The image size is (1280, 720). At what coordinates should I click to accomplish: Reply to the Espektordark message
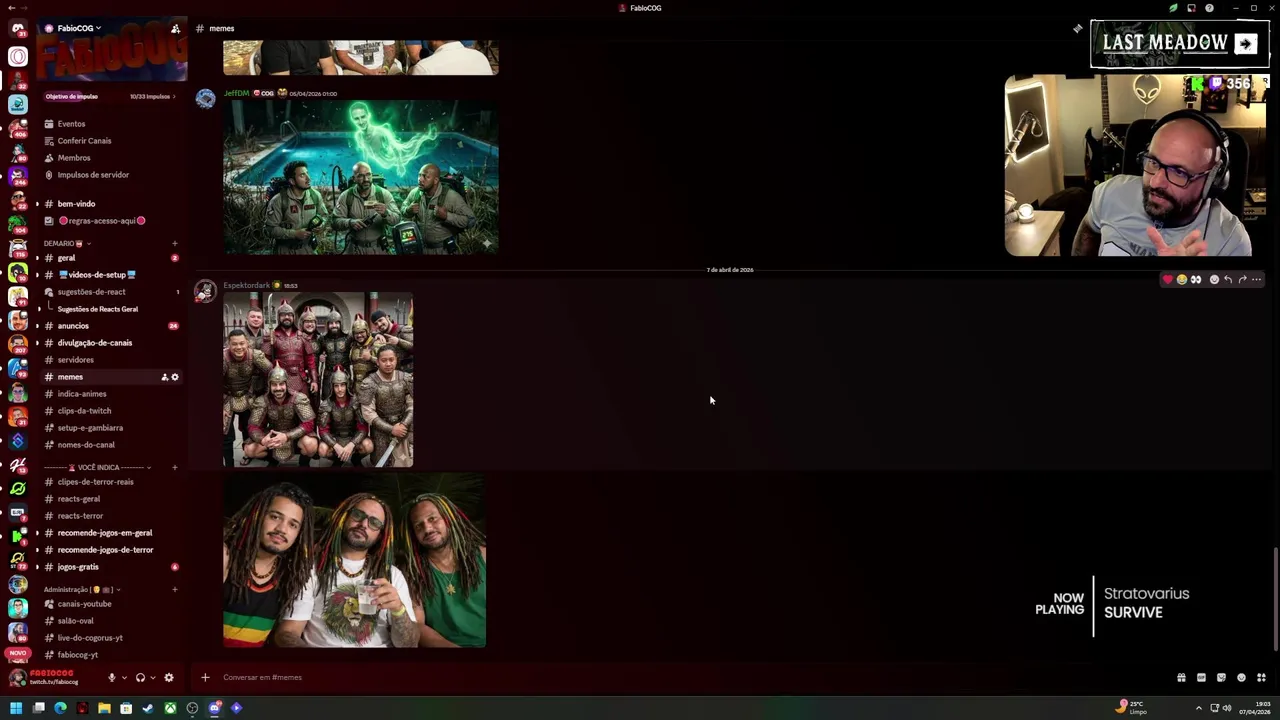pos(1228,280)
